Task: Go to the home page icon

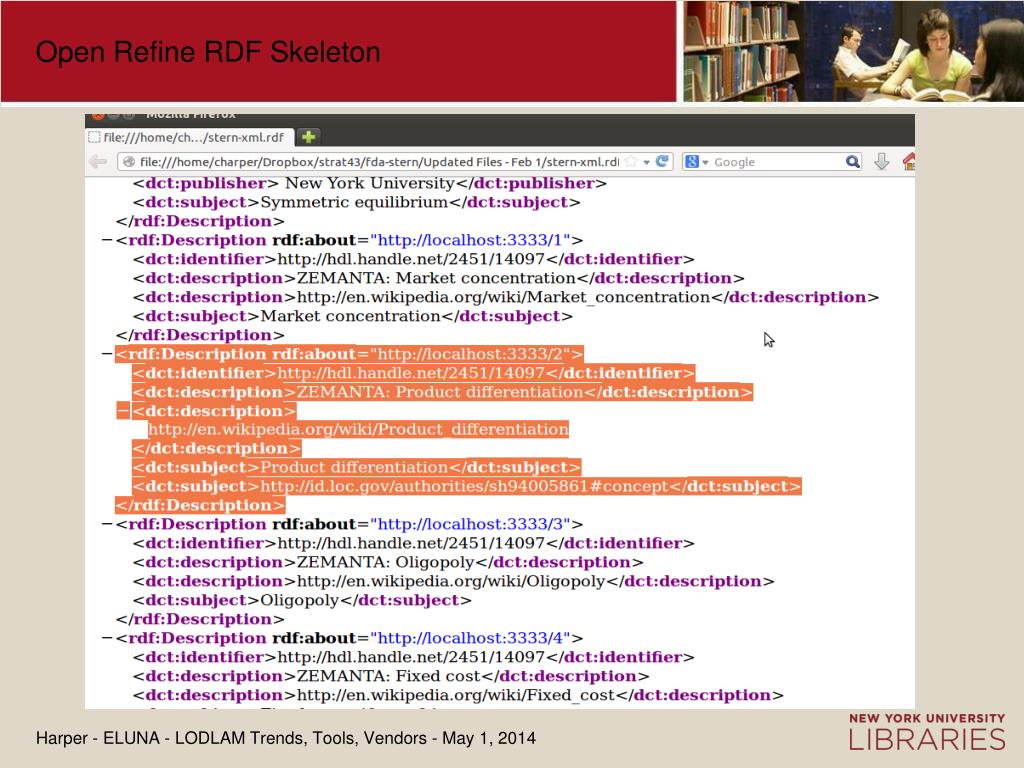Action: click(908, 161)
